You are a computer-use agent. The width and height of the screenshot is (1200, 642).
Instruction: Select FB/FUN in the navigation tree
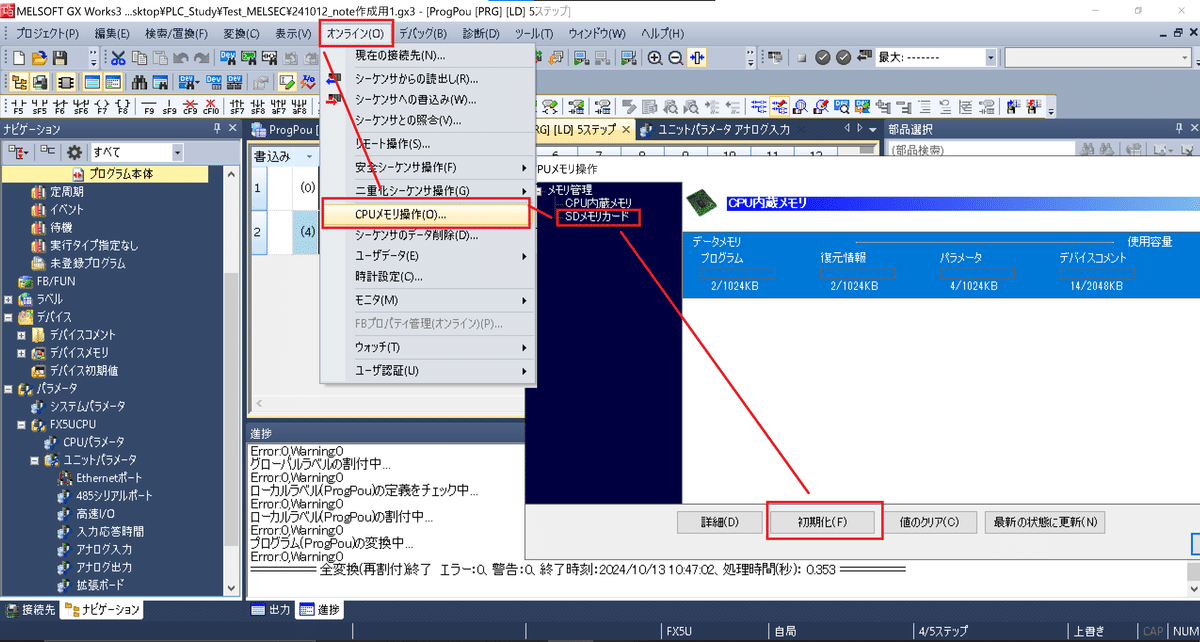[57, 281]
